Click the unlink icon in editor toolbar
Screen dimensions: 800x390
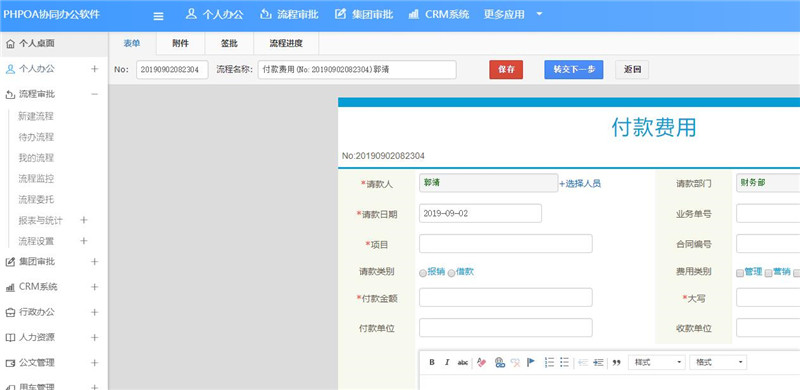(x=515, y=362)
